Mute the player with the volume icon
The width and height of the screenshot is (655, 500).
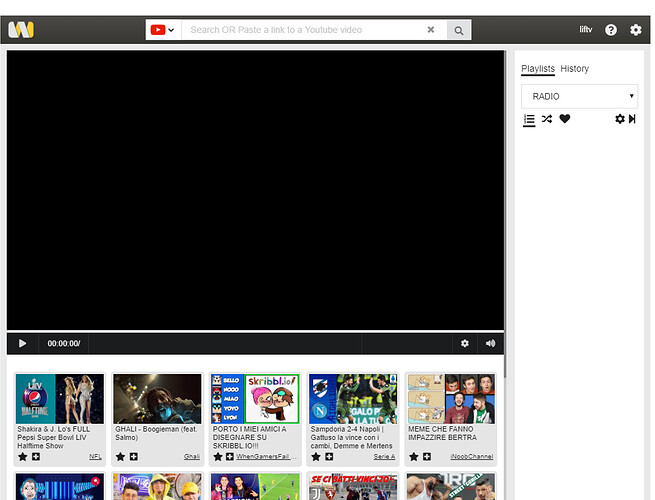point(490,343)
